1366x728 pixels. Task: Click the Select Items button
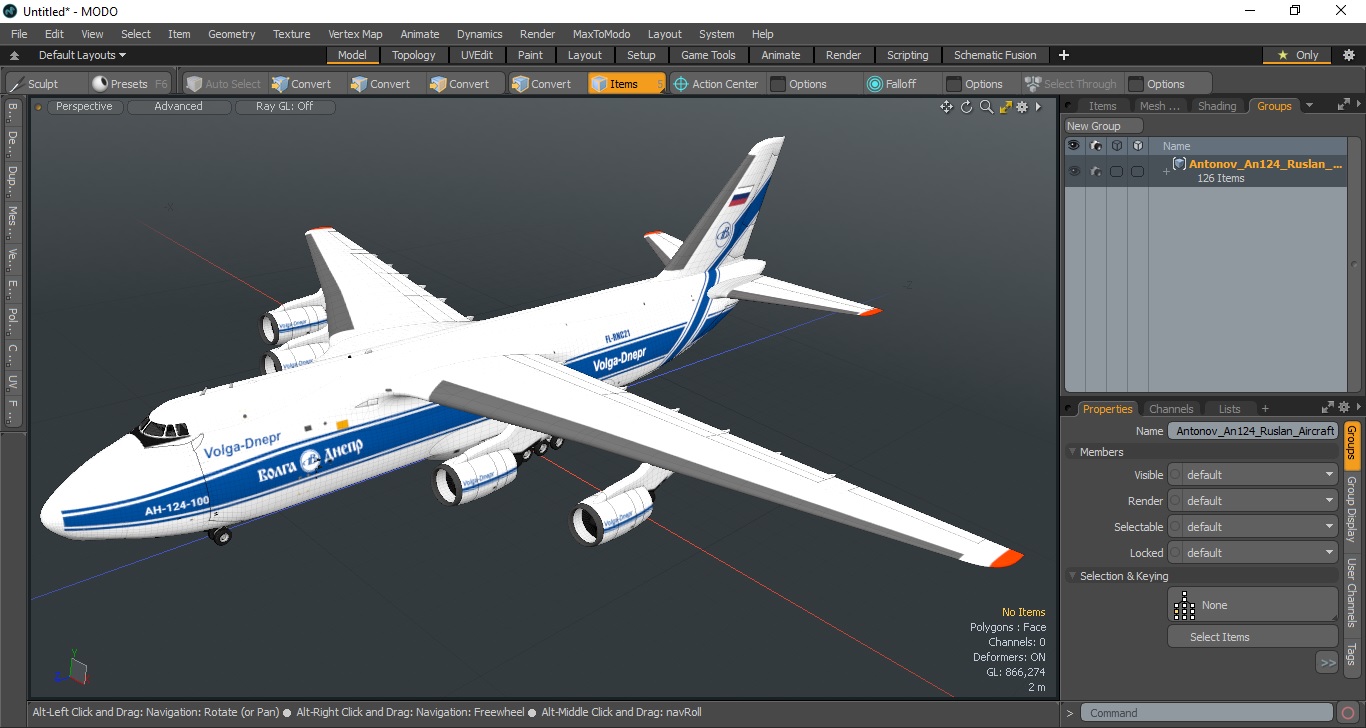click(1253, 637)
